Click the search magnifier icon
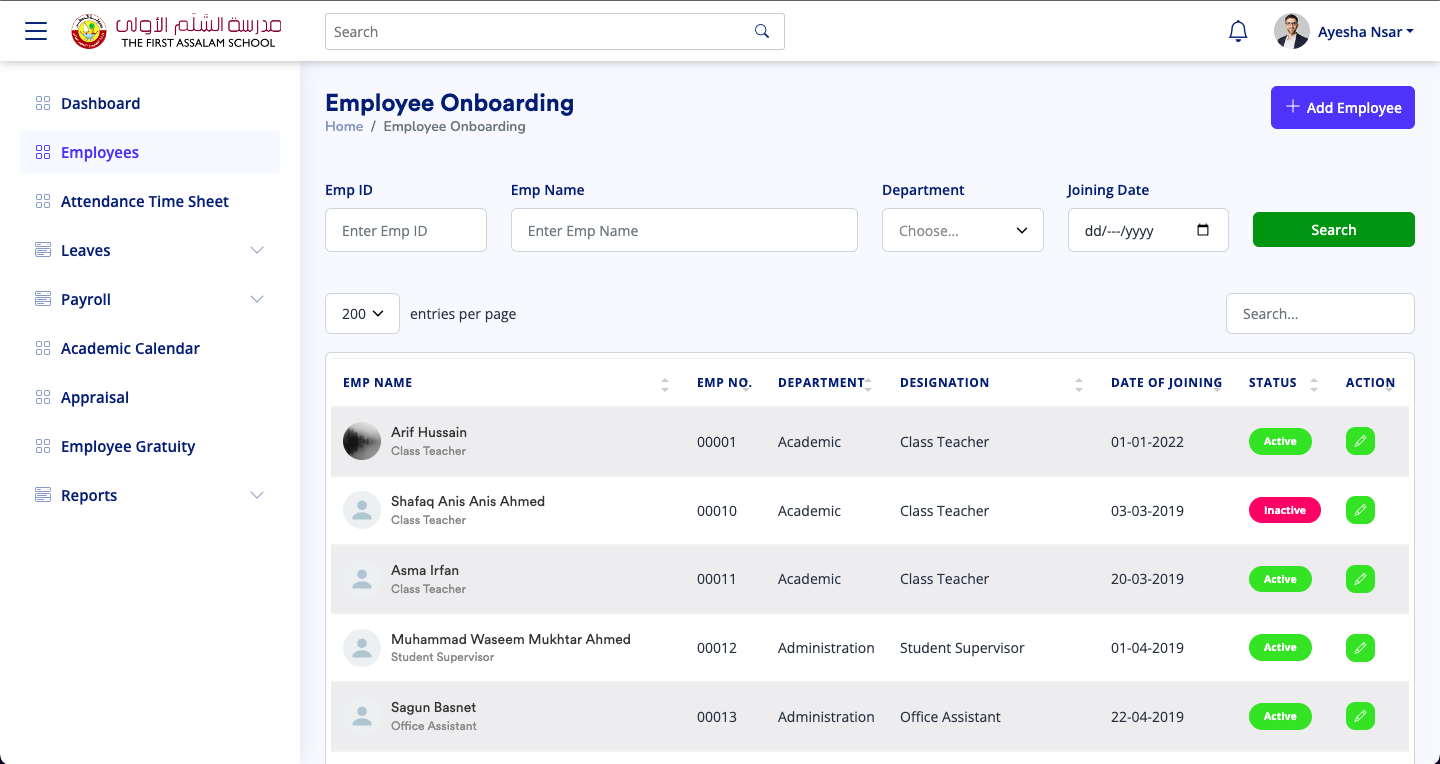 click(762, 31)
